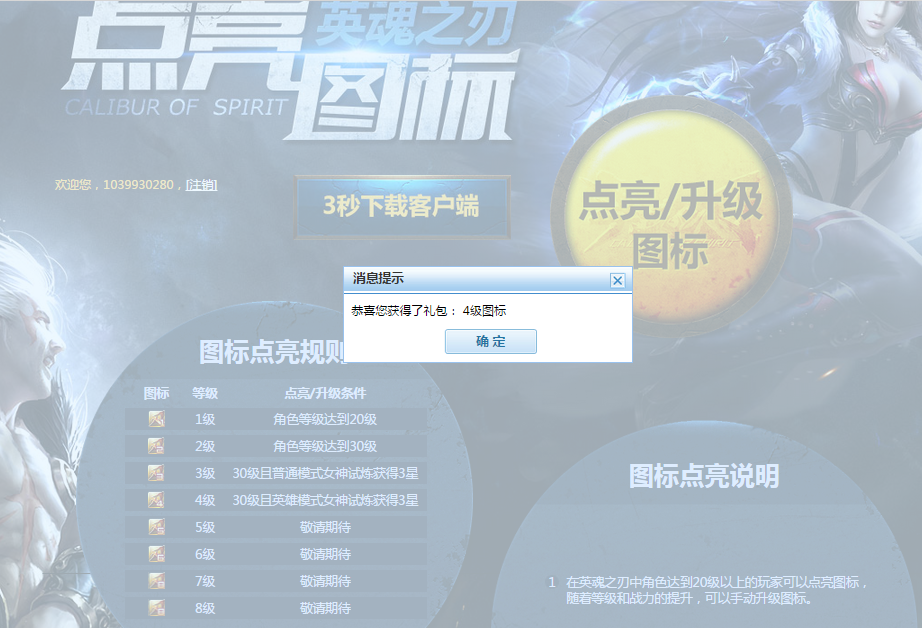Image resolution: width=922 pixels, height=628 pixels.
Task: Click the 3级 badge icon
Action: pos(156,473)
